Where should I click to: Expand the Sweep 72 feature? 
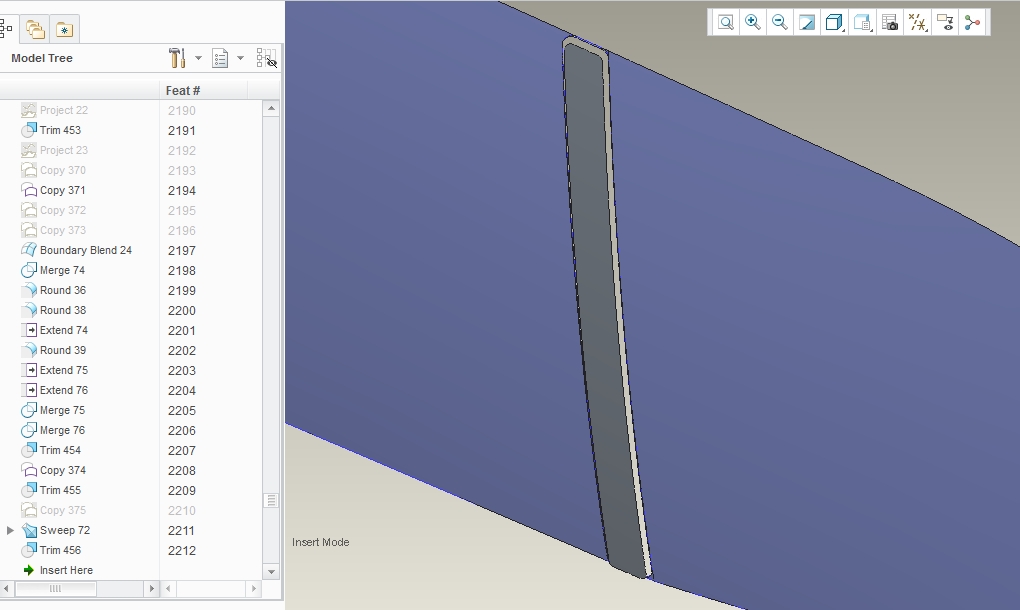[10, 531]
